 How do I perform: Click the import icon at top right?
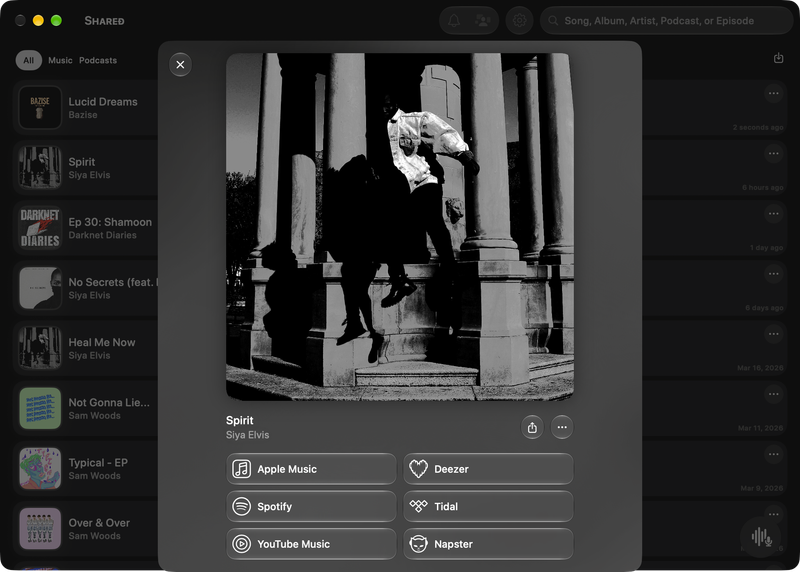coord(778,58)
